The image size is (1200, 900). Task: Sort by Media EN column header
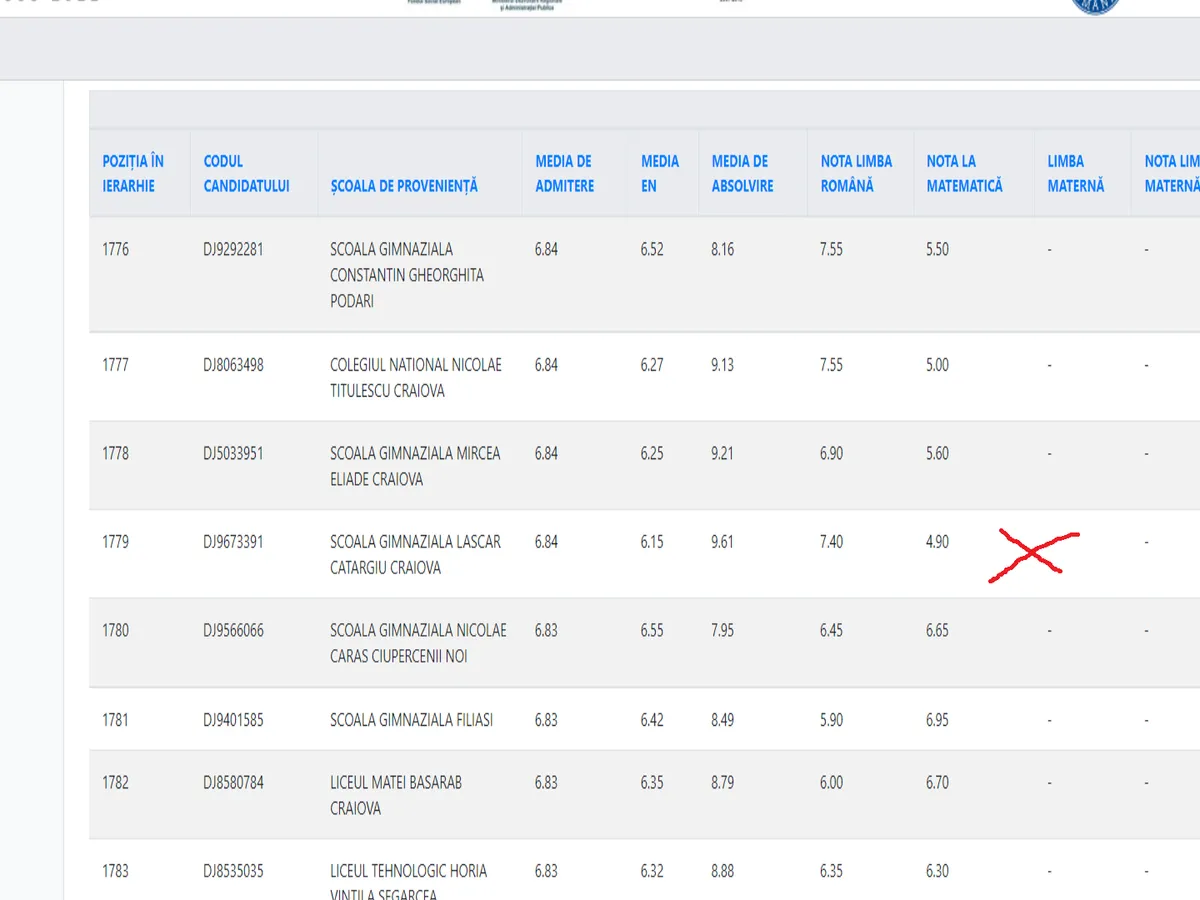pos(659,173)
